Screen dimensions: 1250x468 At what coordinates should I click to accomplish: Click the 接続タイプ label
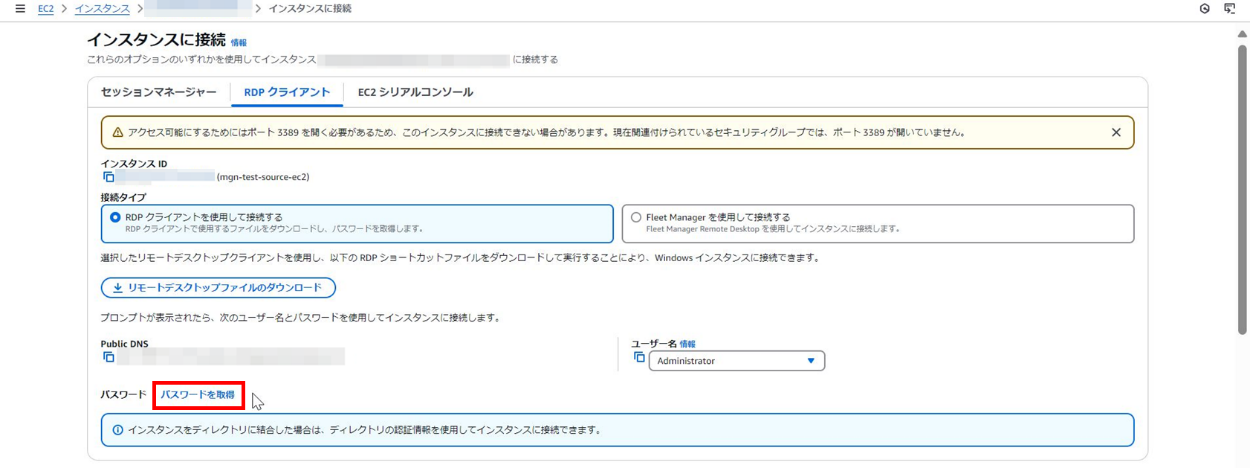[x=124, y=198]
